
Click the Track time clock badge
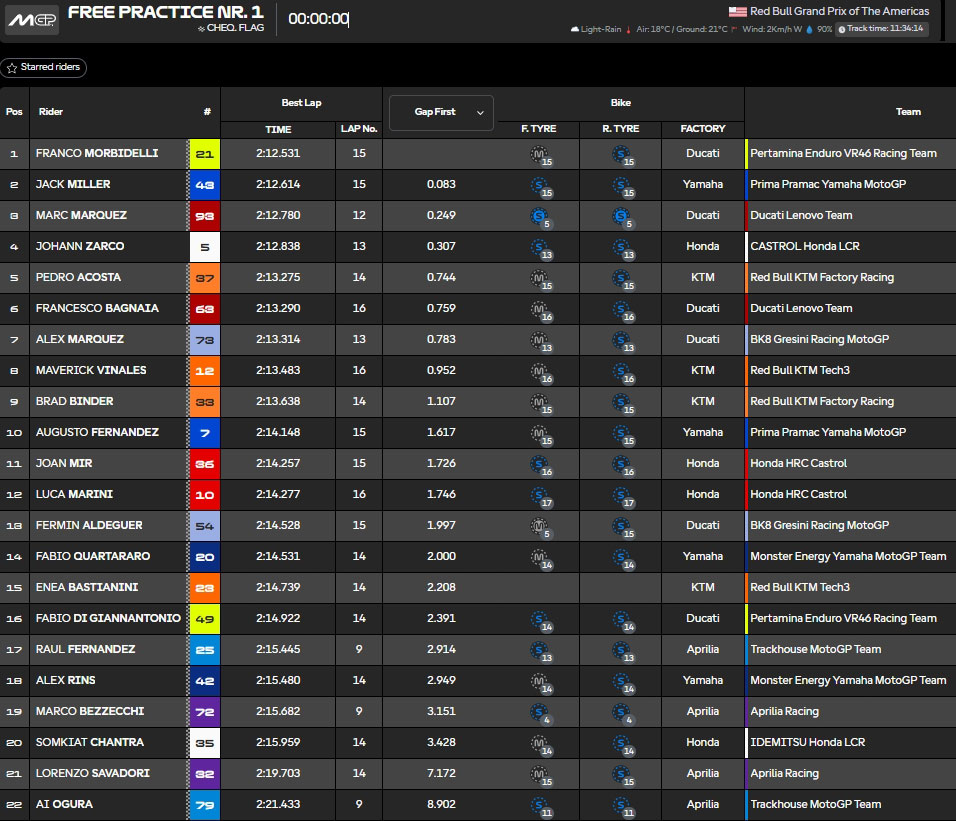(x=883, y=29)
